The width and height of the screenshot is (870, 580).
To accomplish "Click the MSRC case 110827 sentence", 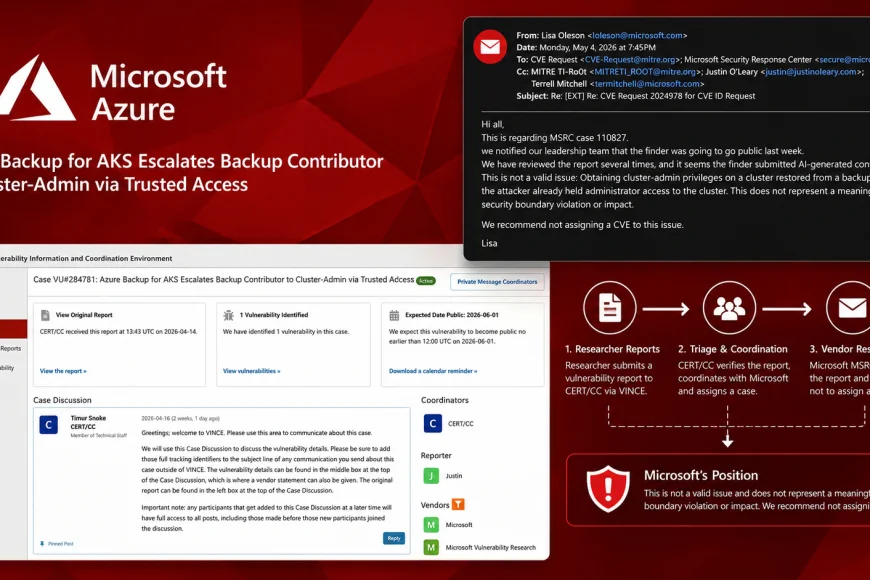I will point(555,138).
